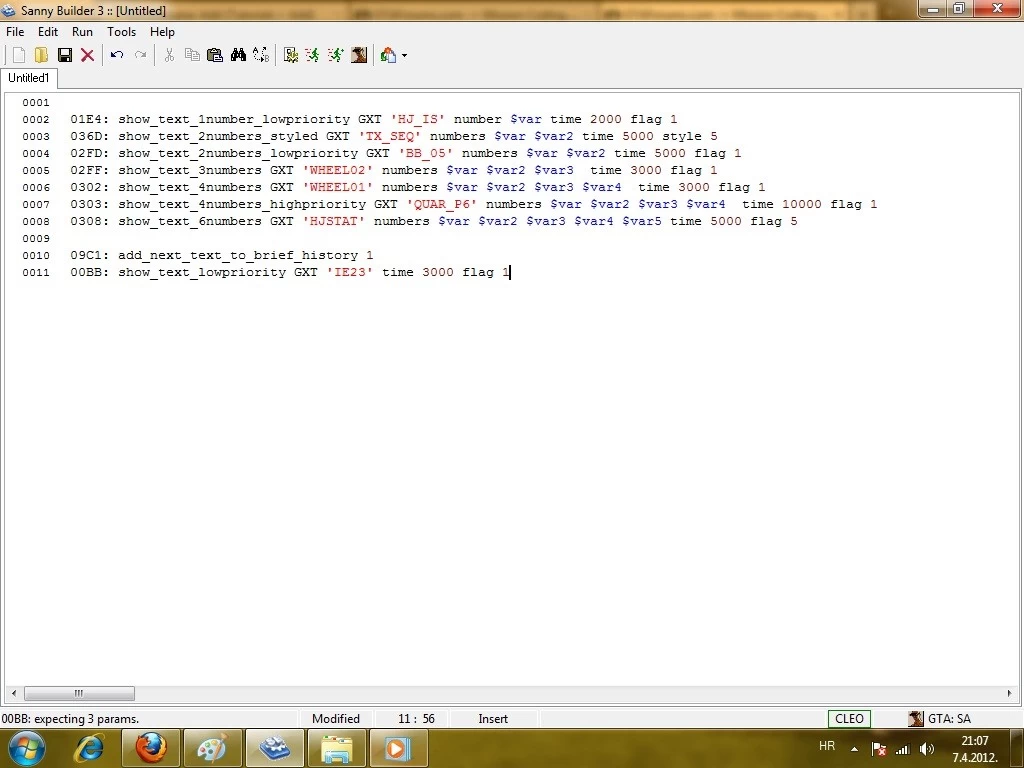This screenshot has height=768, width=1024.
Task: Toggle Insert mode in status bar
Action: tap(493, 718)
